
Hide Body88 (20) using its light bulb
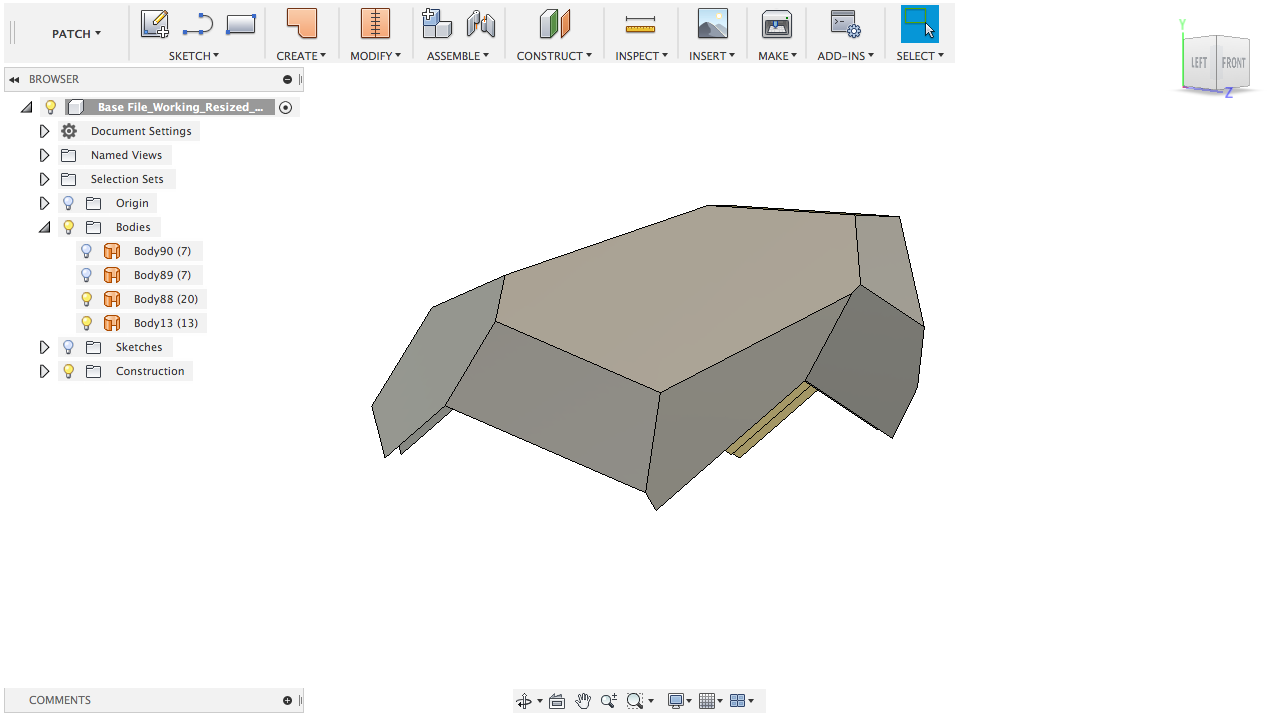click(87, 299)
